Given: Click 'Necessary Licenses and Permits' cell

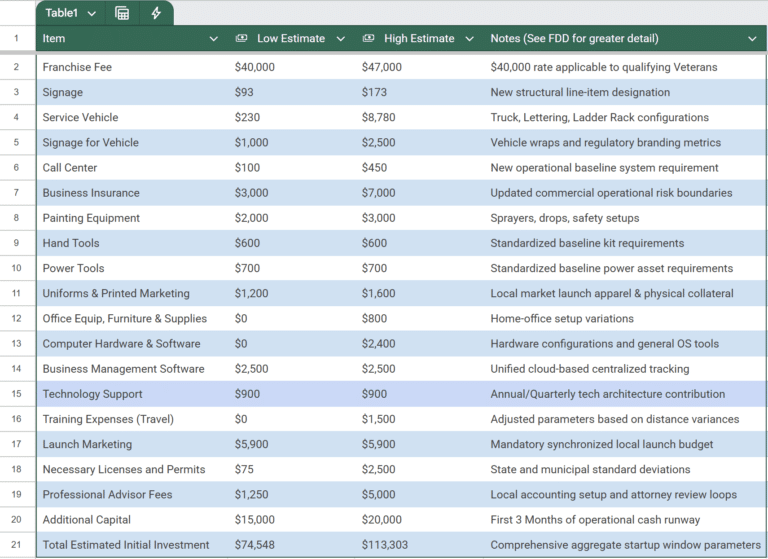Looking at the screenshot, I should (x=132, y=469).
